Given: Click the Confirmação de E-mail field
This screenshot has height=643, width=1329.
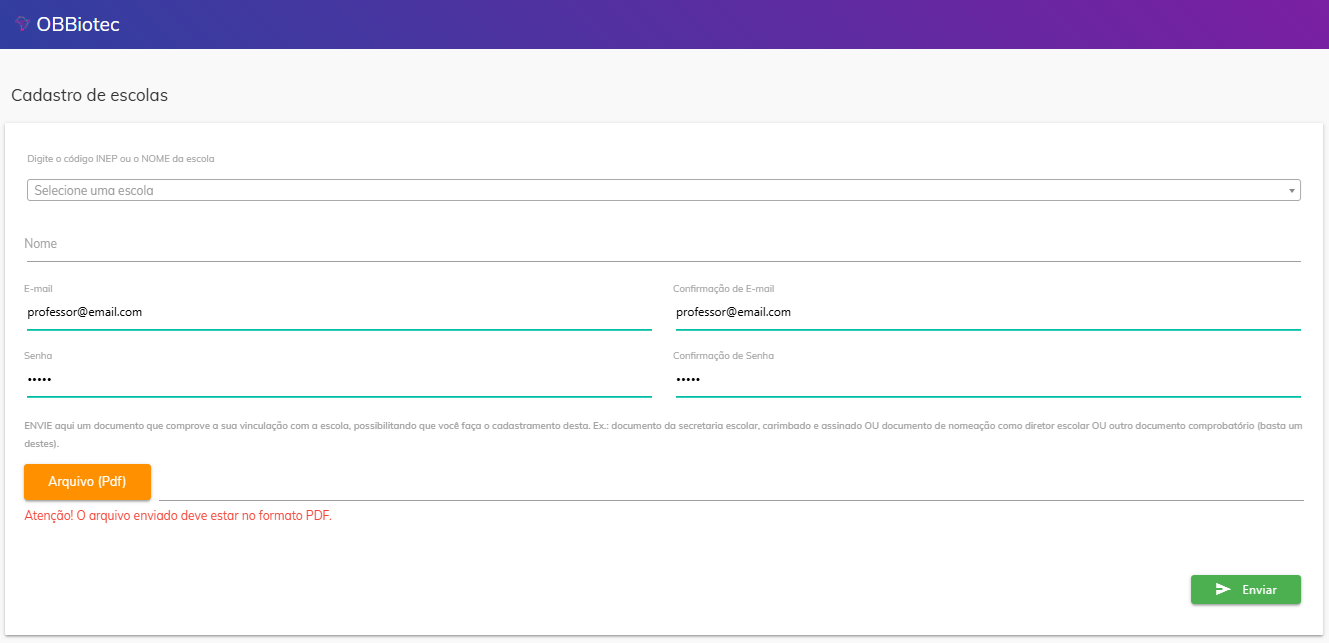Looking at the screenshot, I should 987,312.
